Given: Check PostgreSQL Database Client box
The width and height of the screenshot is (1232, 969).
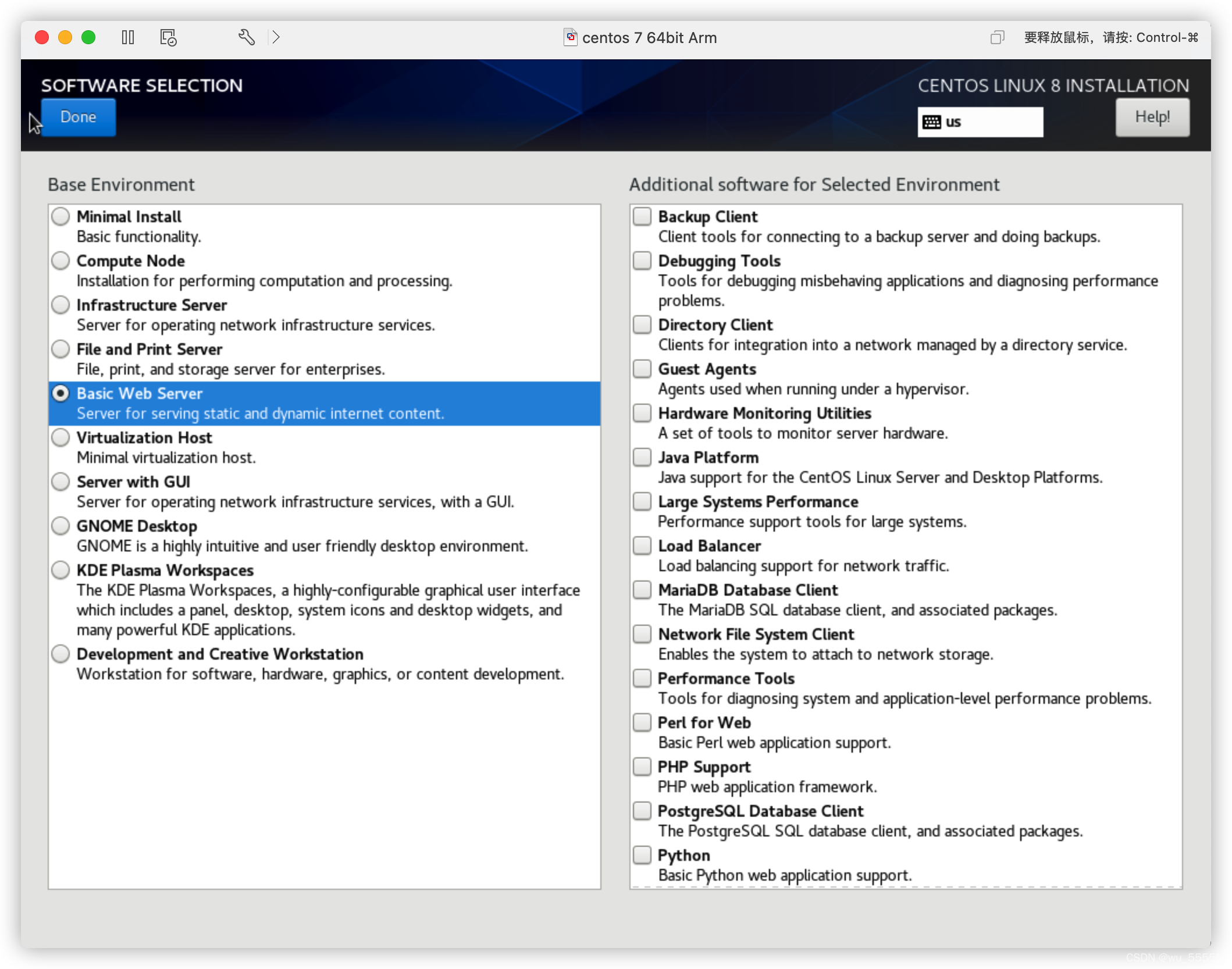Looking at the screenshot, I should click(x=642, y=811).
